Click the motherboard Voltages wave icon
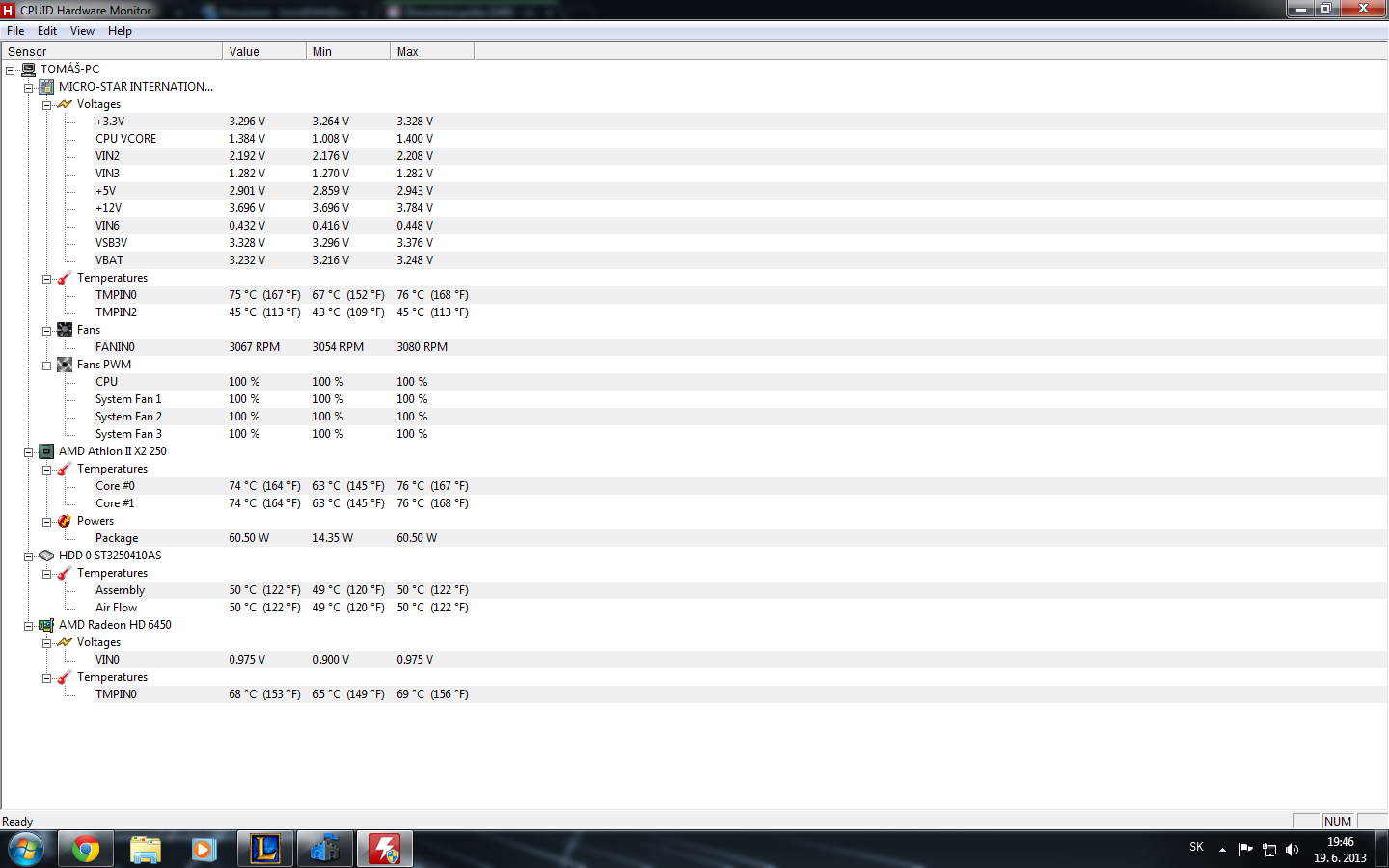This screenshot has height=868, width=1389. [x=65, y=104]
